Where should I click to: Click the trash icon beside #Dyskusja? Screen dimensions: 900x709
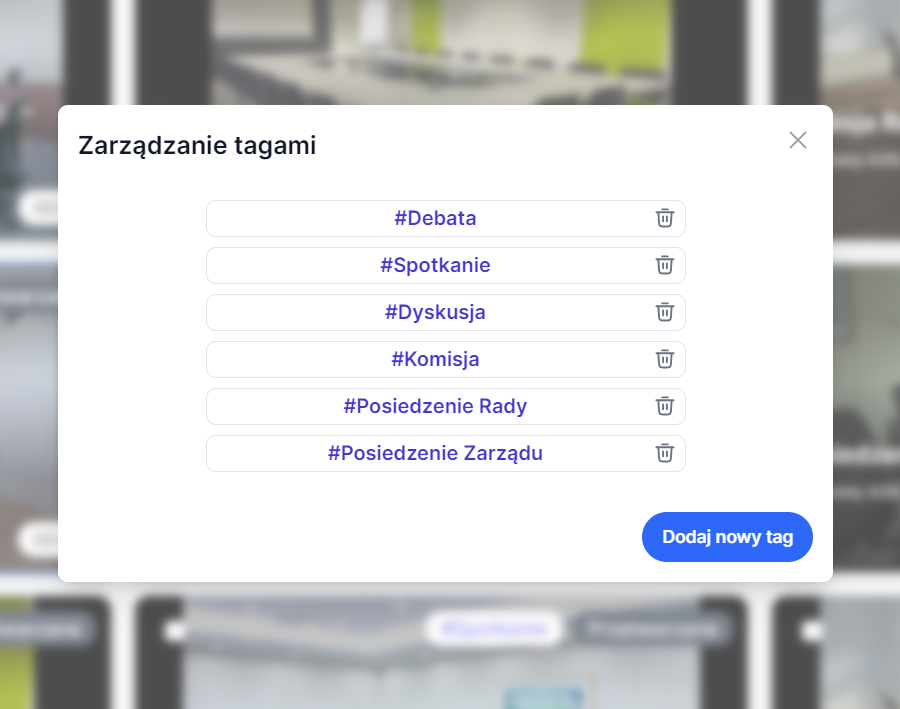[665, 312]
